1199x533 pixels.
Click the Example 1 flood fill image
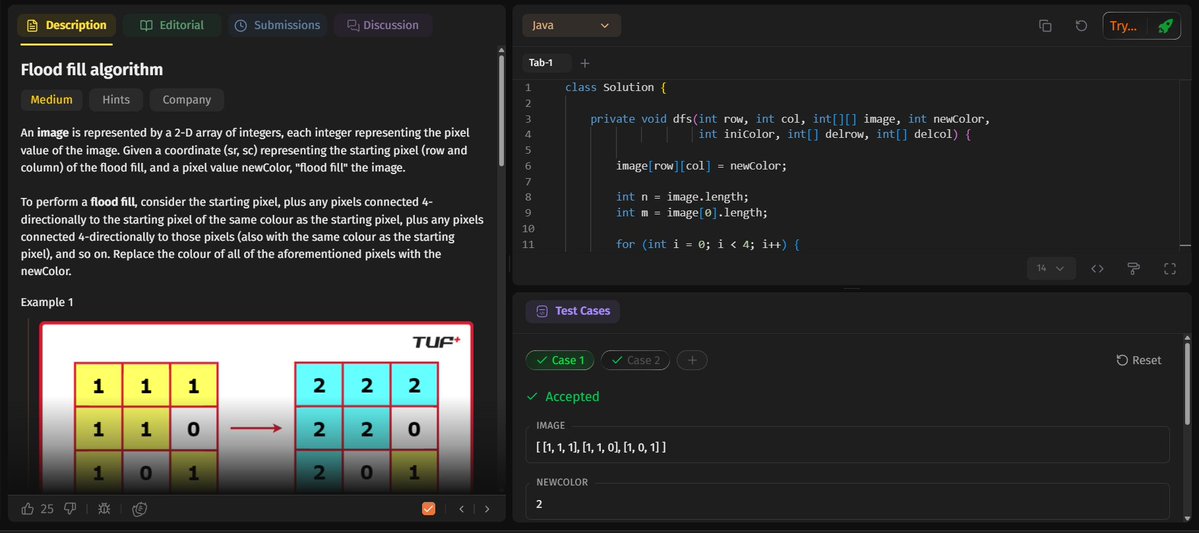(x=256, y=407)
